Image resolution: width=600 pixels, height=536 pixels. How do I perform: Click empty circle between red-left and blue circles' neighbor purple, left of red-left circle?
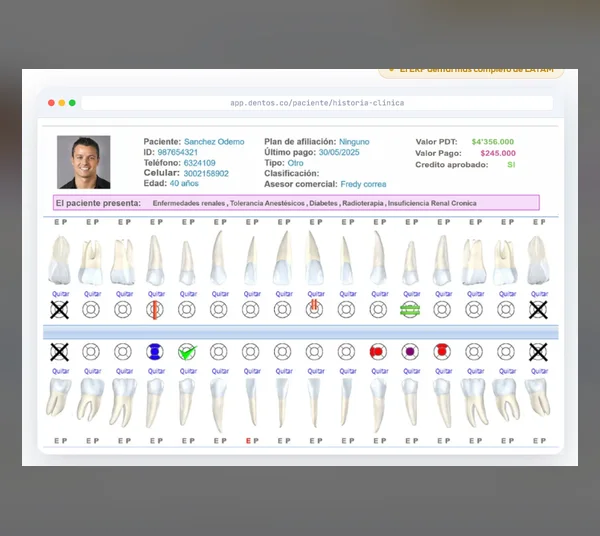[x=346, y=352]
